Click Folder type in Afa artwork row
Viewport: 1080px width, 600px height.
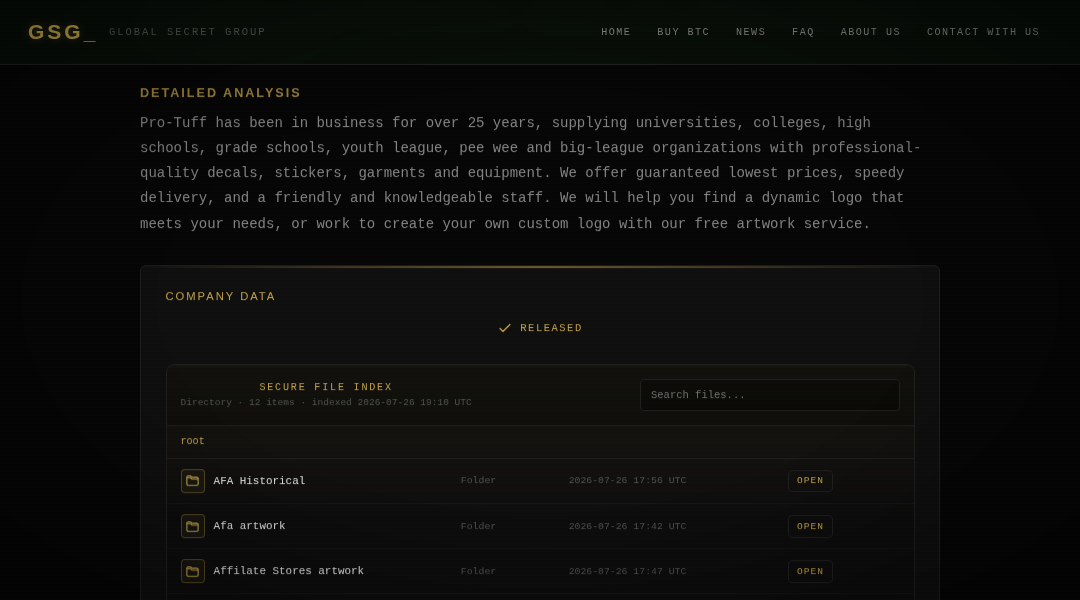click(x=478, y=526)
